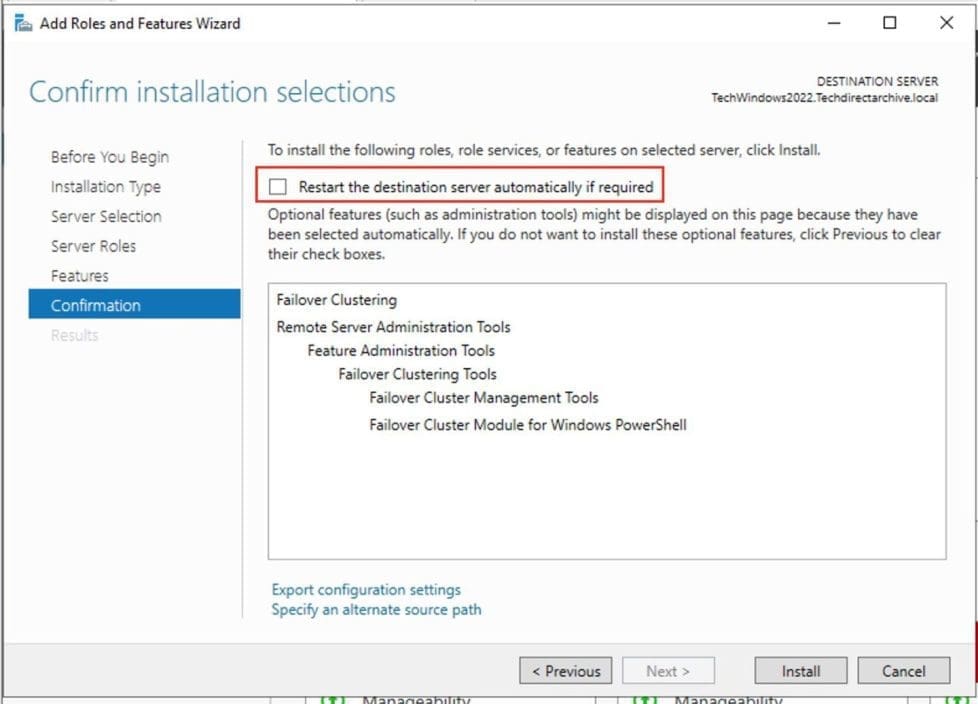Switch to the Server Selection step

pyautogui.click(x=106, y=216)
